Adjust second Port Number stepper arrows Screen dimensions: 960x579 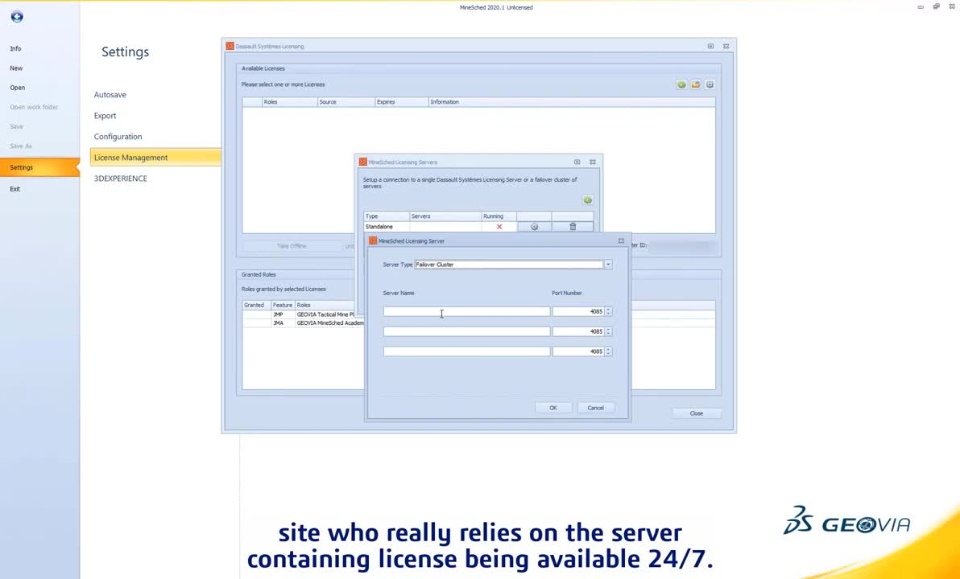(x=608, y=332)
